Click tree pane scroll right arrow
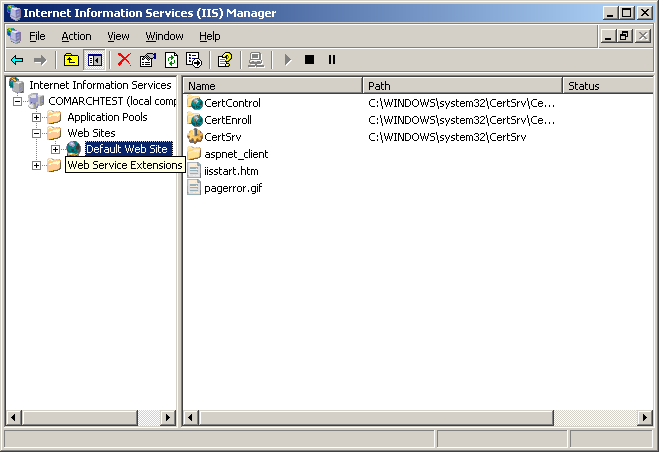The image size is (659, 452). click(x=168, y=418)
